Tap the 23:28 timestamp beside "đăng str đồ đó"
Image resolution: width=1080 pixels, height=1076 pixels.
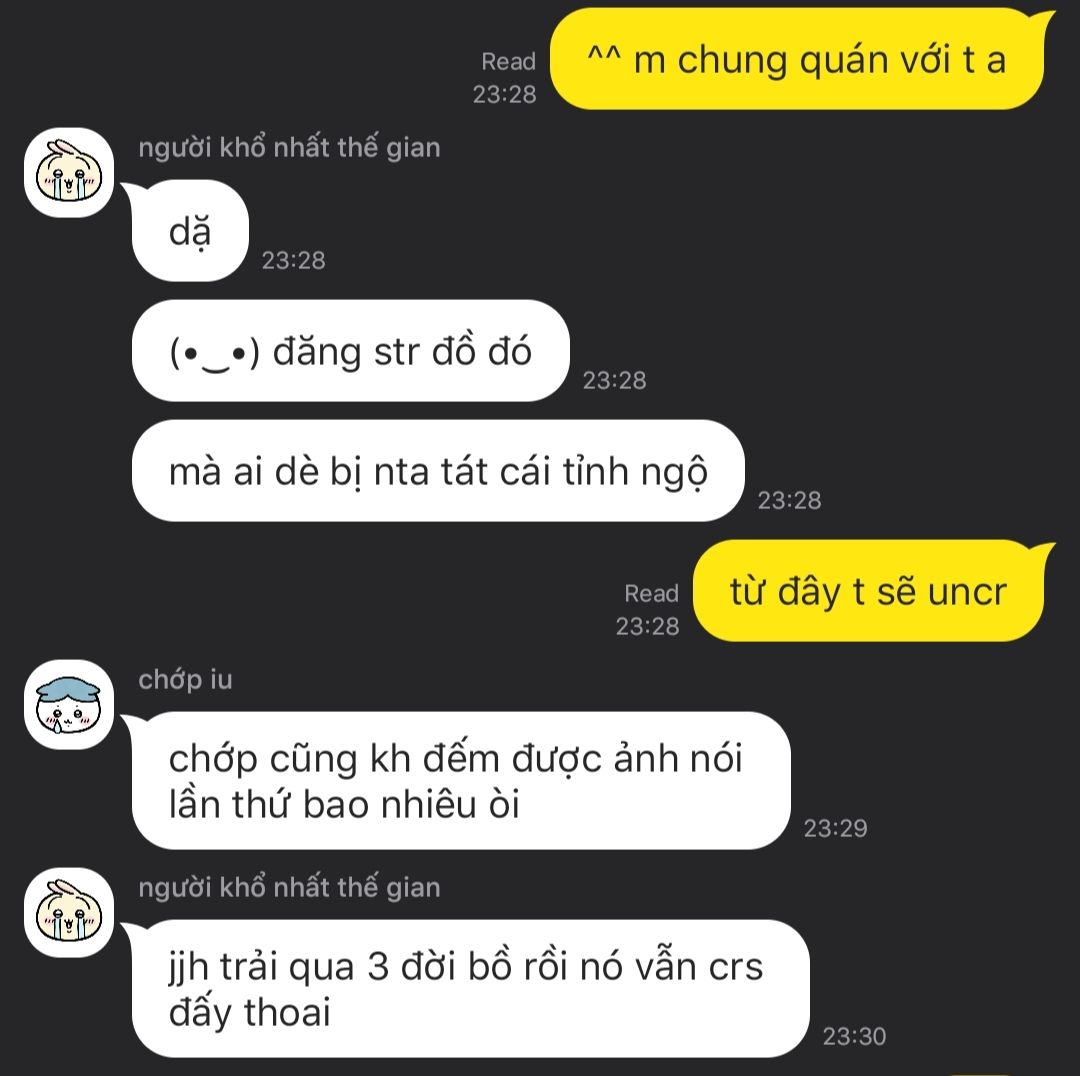614,380
